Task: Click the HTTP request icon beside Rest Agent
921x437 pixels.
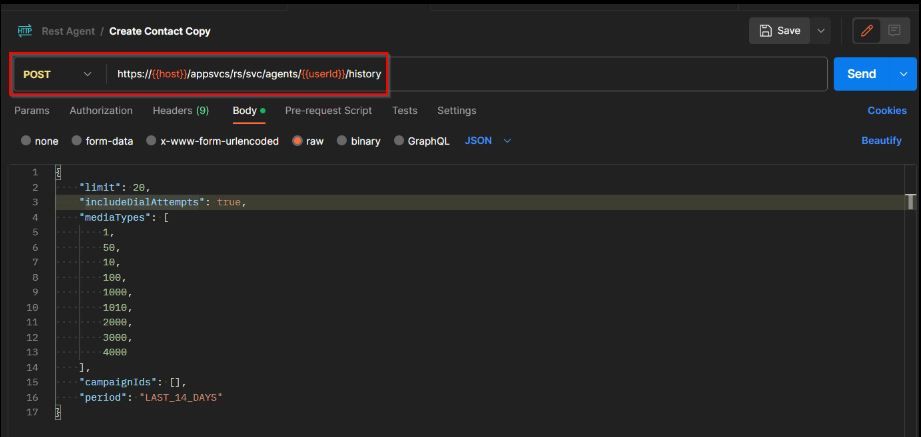Action: point(25,31)
